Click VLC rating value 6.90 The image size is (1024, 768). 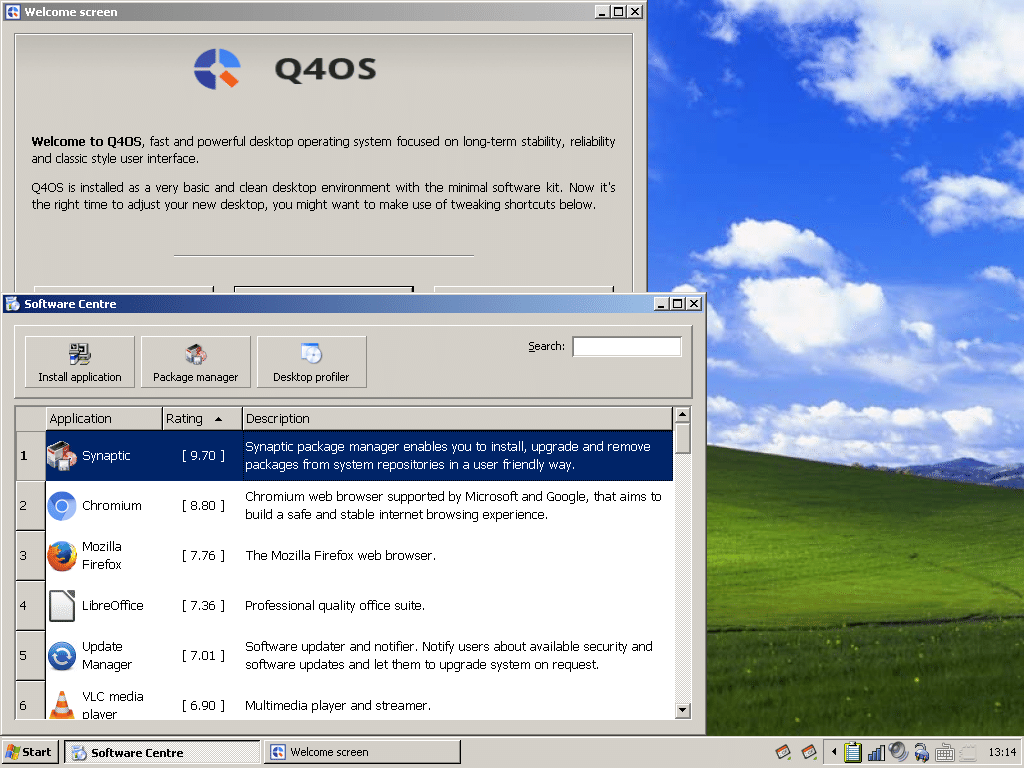tap(203, 705)
